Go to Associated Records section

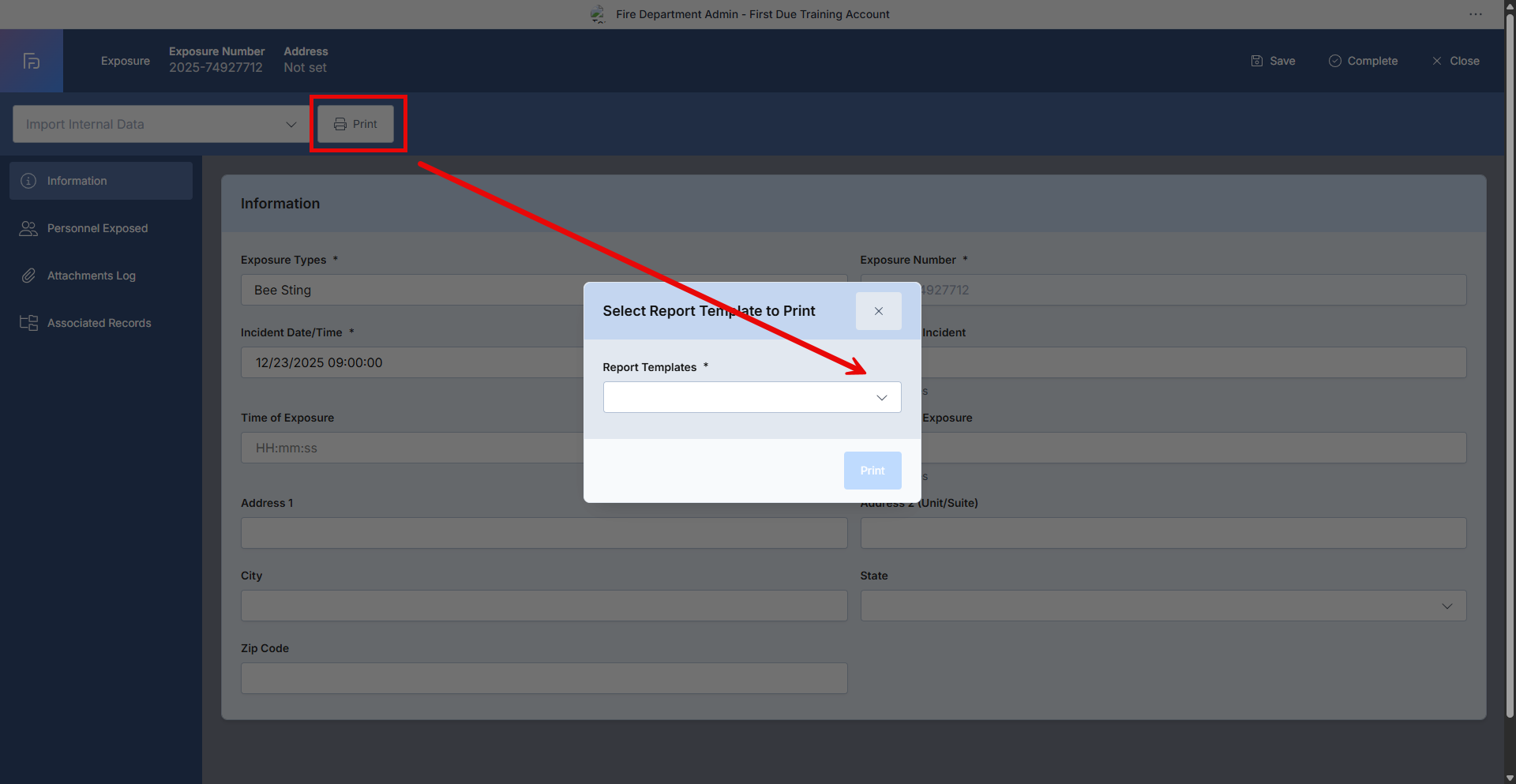pyautogui.click(x=99, y=323)
